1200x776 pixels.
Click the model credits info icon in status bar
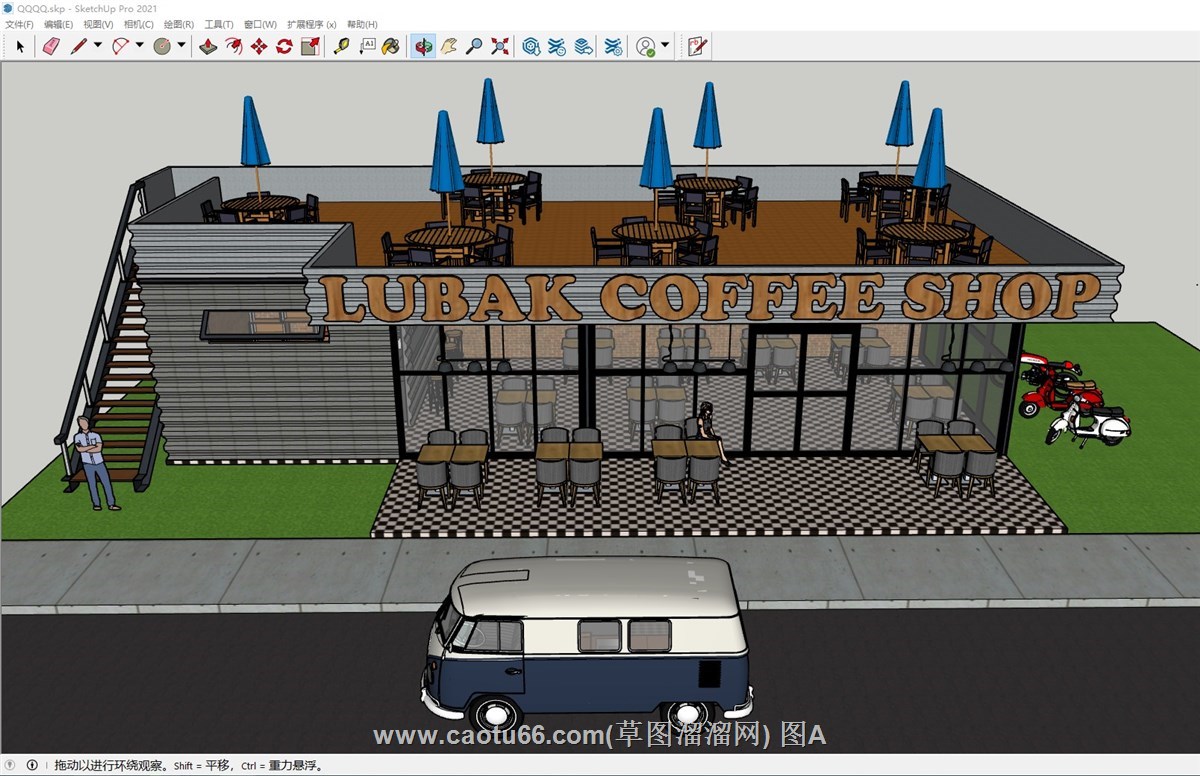pyautogui.click(x=31, y=766)
